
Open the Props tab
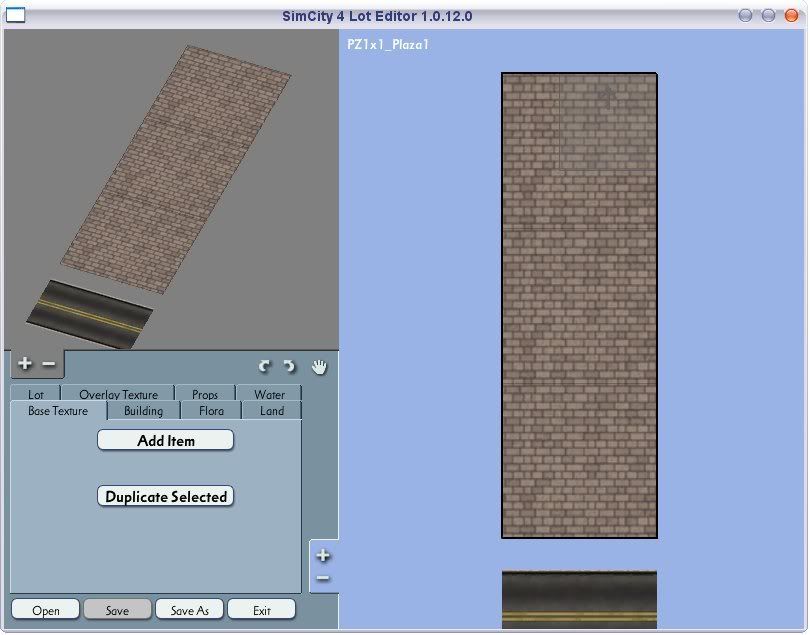tap(205, 395)
